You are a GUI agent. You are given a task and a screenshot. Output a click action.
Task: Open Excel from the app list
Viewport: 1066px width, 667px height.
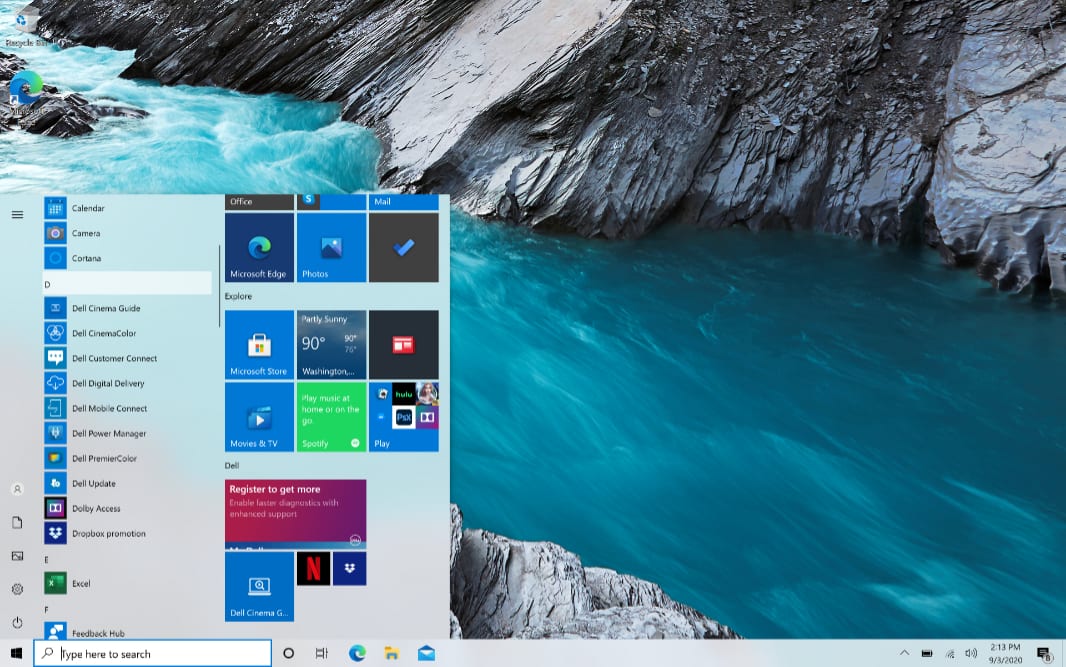pos(80,583)
